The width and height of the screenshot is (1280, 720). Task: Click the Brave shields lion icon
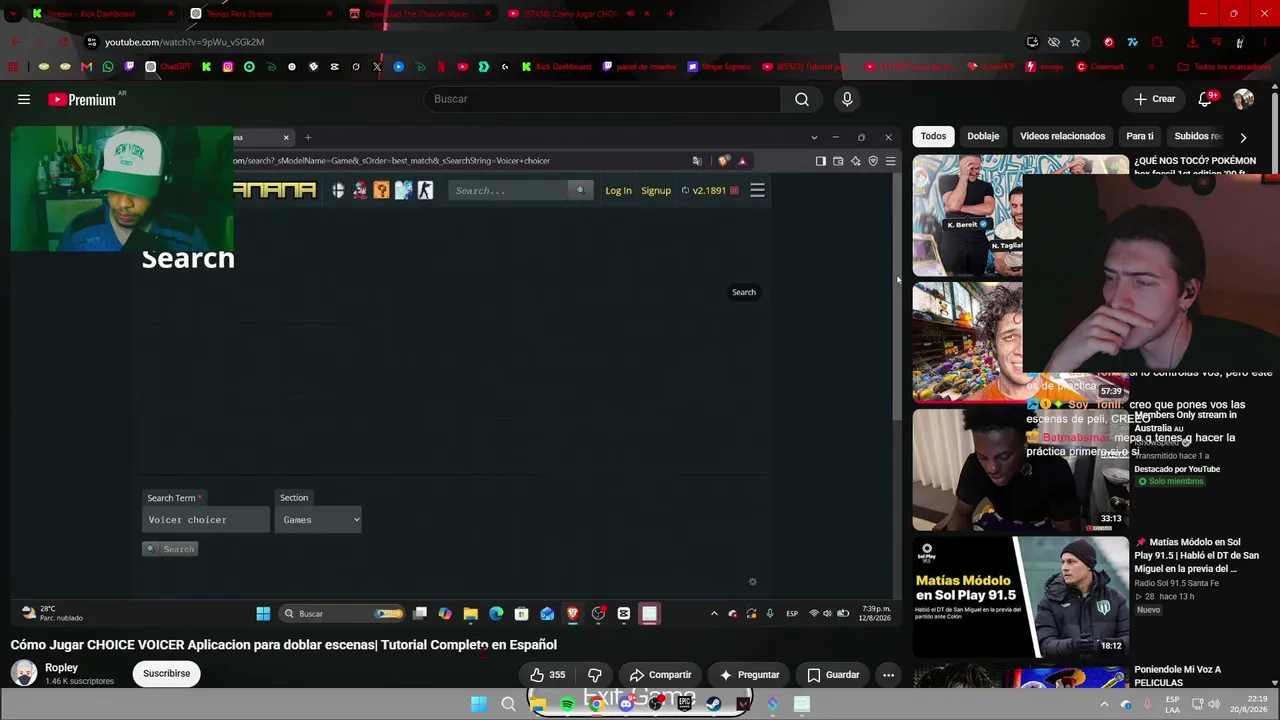tap(725, 161)
